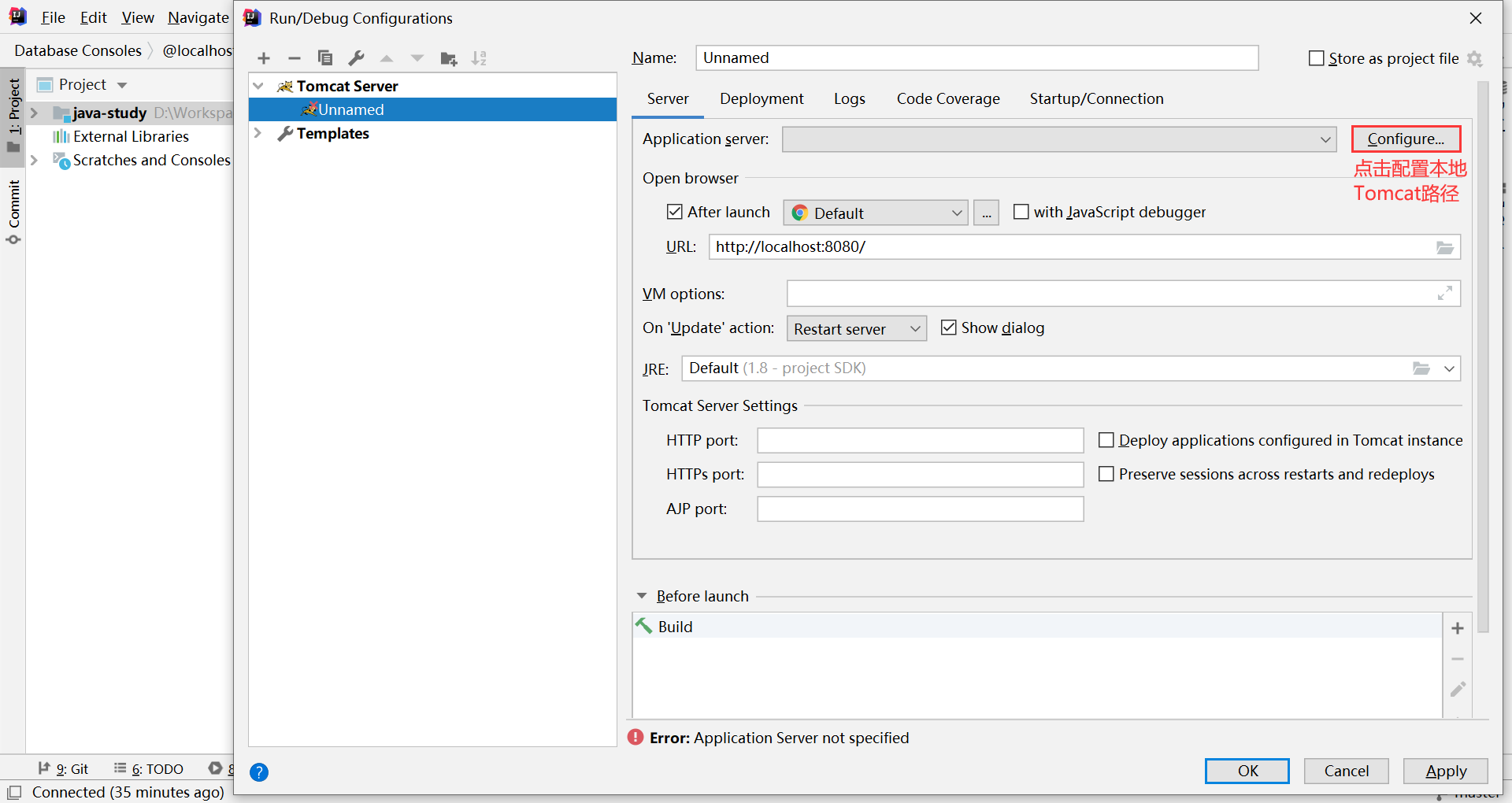
Task: Add Before launch task plus icon
Action: pos(1458,628)
